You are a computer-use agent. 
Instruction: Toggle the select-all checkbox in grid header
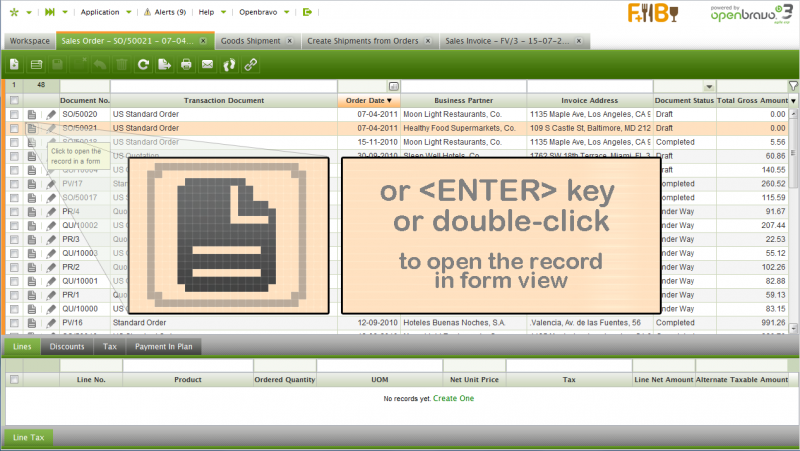tap(14, 101)
